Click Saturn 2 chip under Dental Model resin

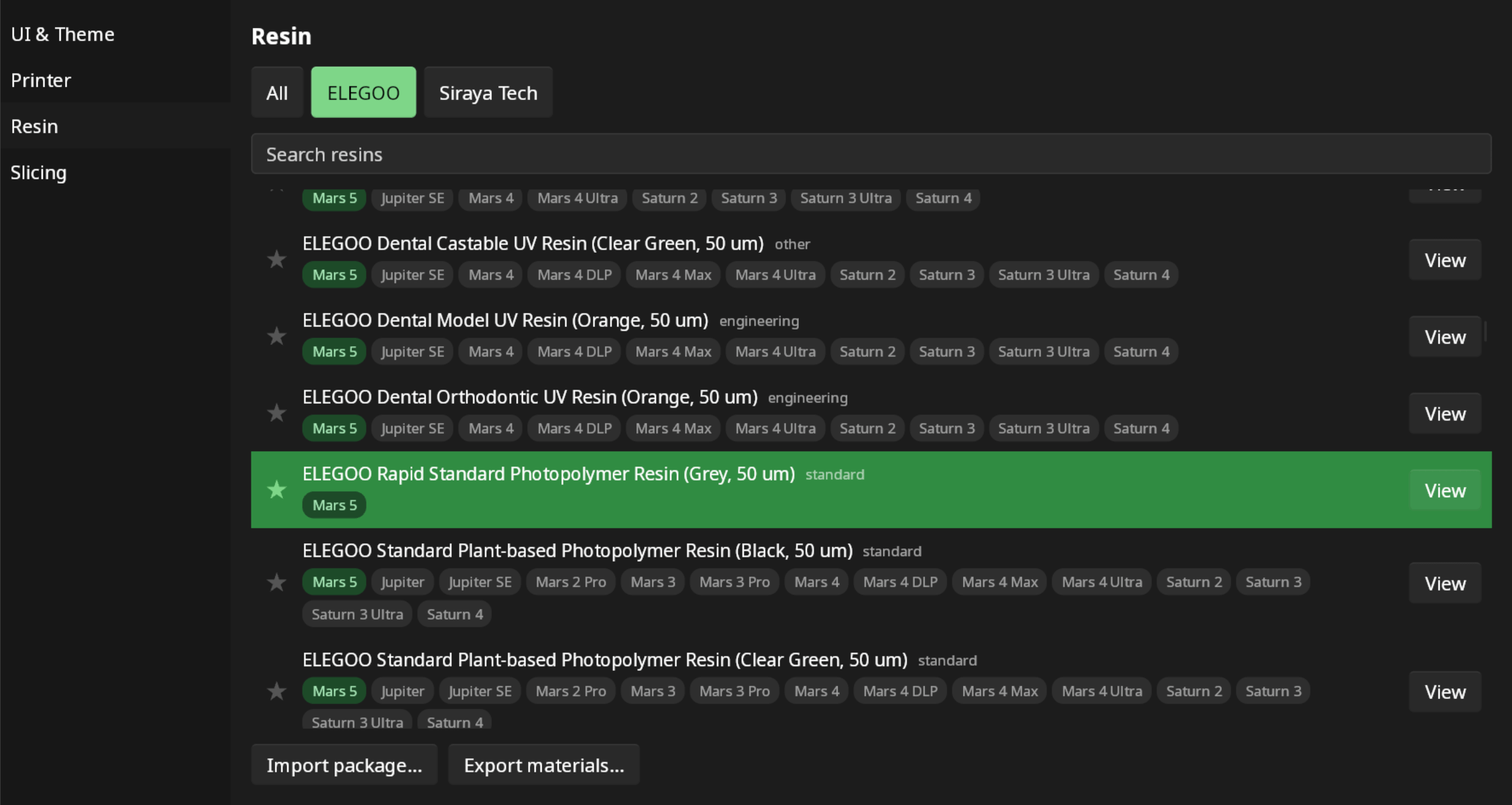(867, 352)
